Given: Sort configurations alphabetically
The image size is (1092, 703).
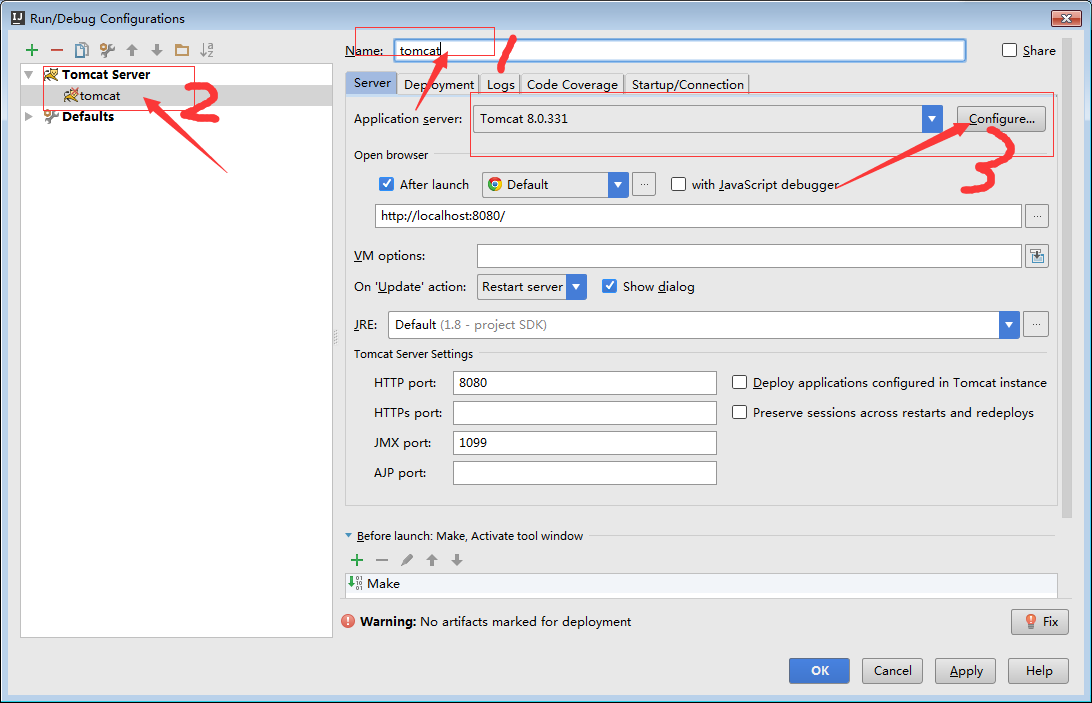Looking at the screenshot, I should coord(207,50).
